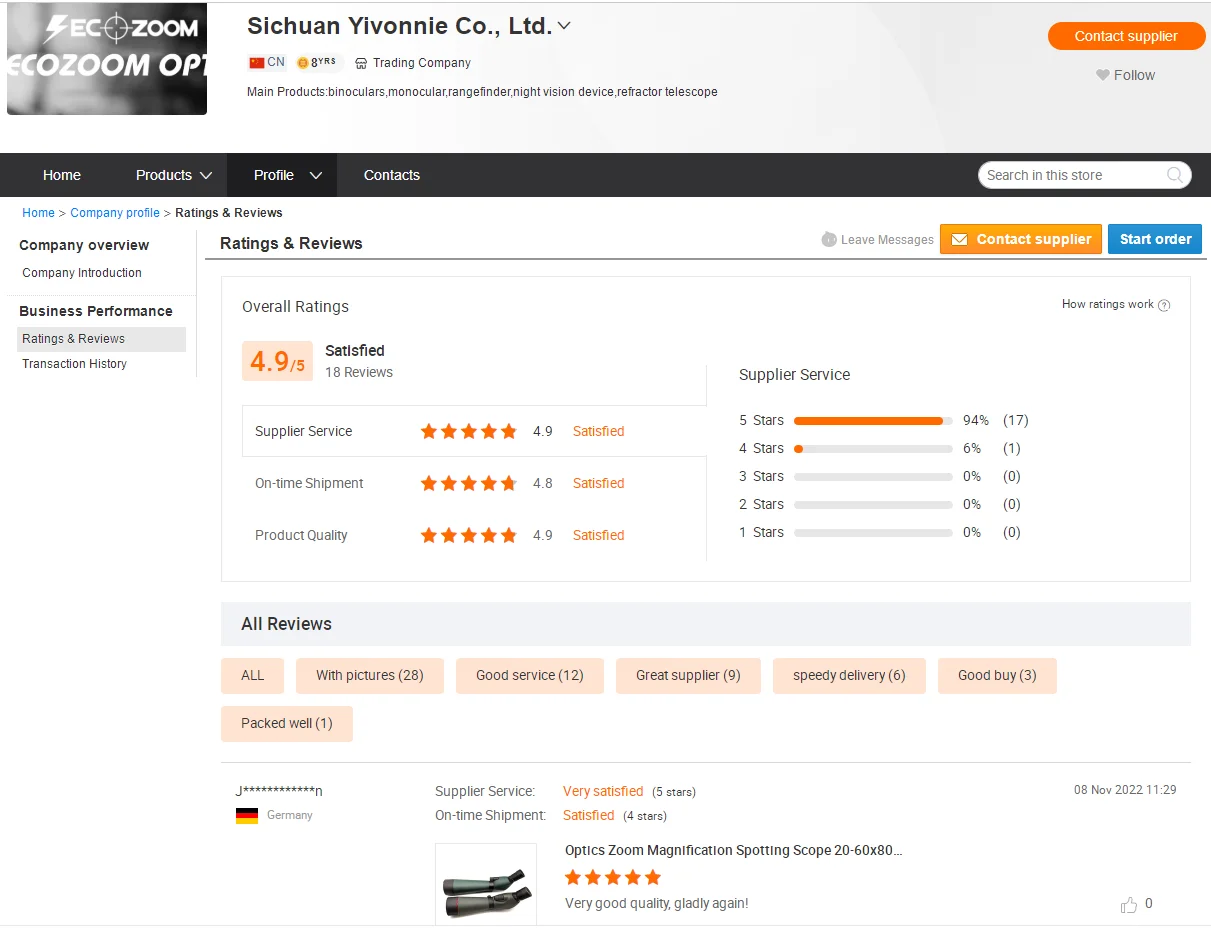This screenshot has width=1211, height=929.
Task: Click the orange Contact supplier button in header
Action: point(1126,36)
